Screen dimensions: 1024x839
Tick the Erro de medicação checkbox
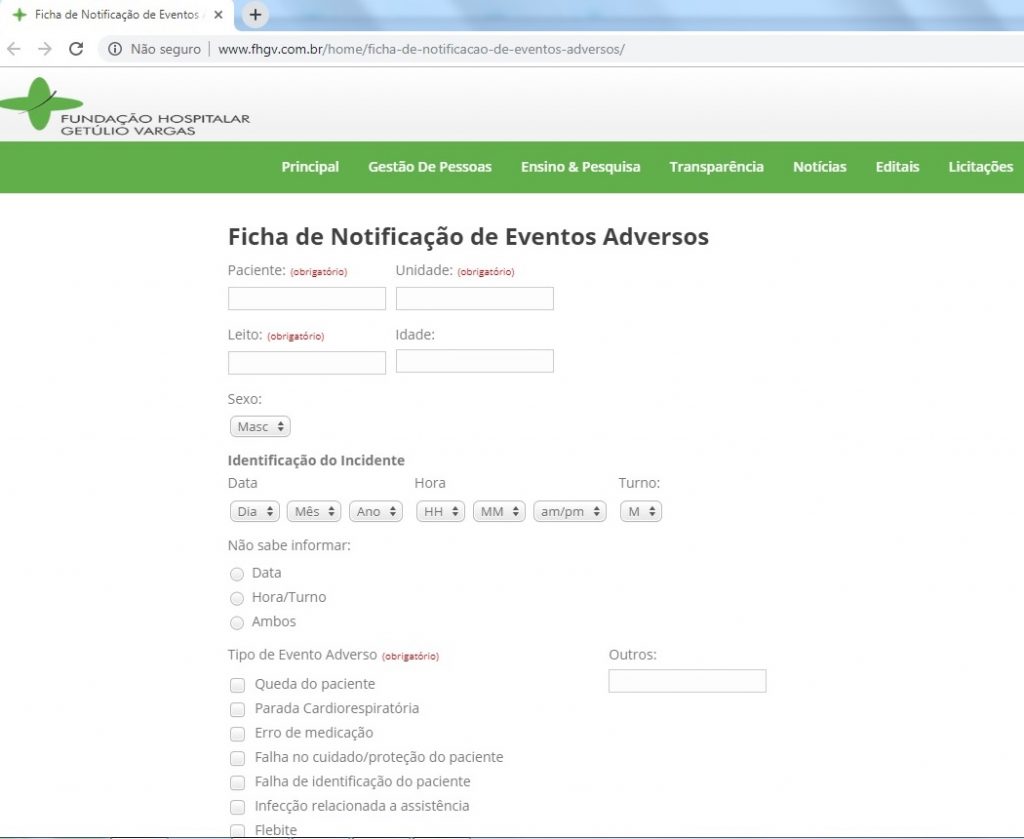(238, 733)
